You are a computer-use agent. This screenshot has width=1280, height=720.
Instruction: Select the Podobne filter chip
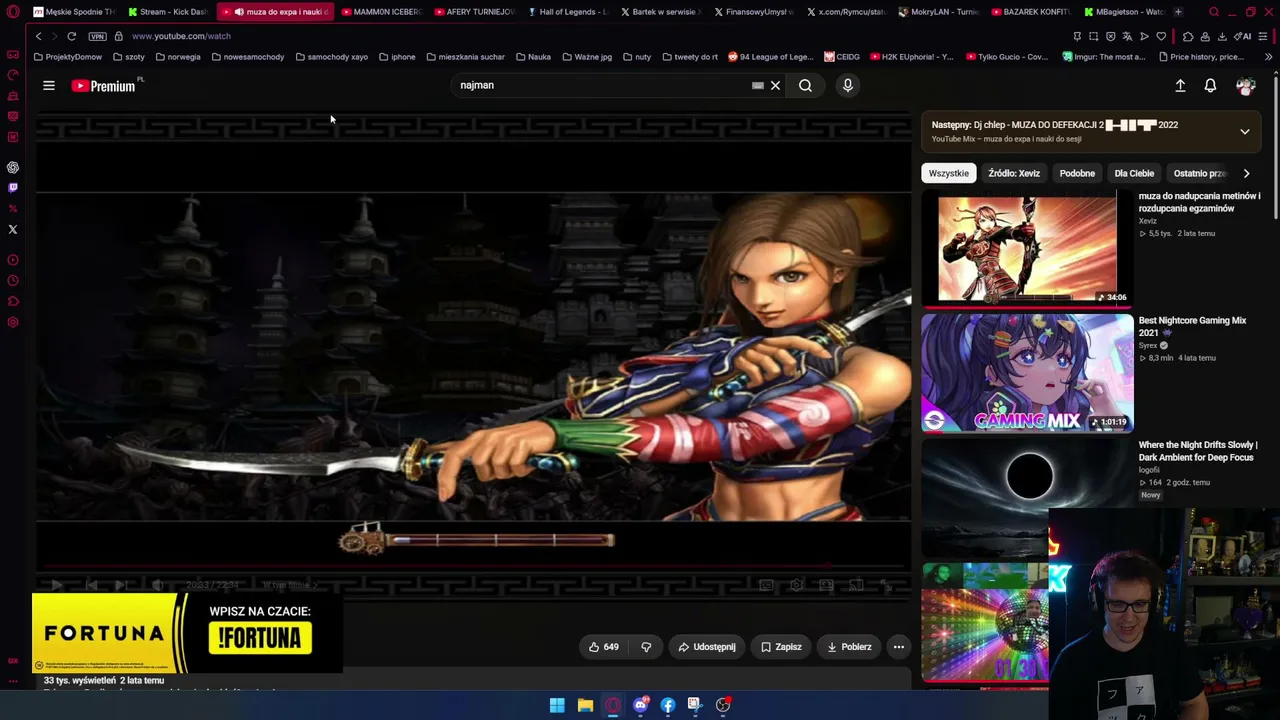[x=1077, y=173]
